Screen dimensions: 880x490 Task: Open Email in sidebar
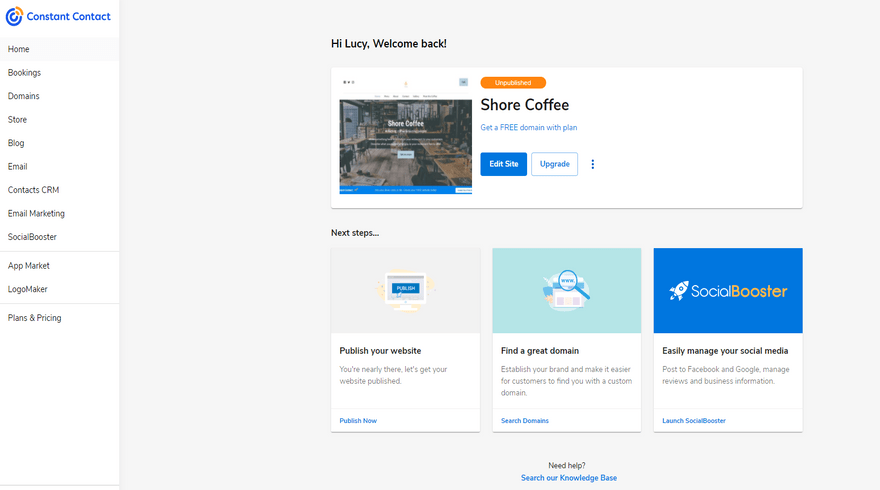(x=59, y=167)
